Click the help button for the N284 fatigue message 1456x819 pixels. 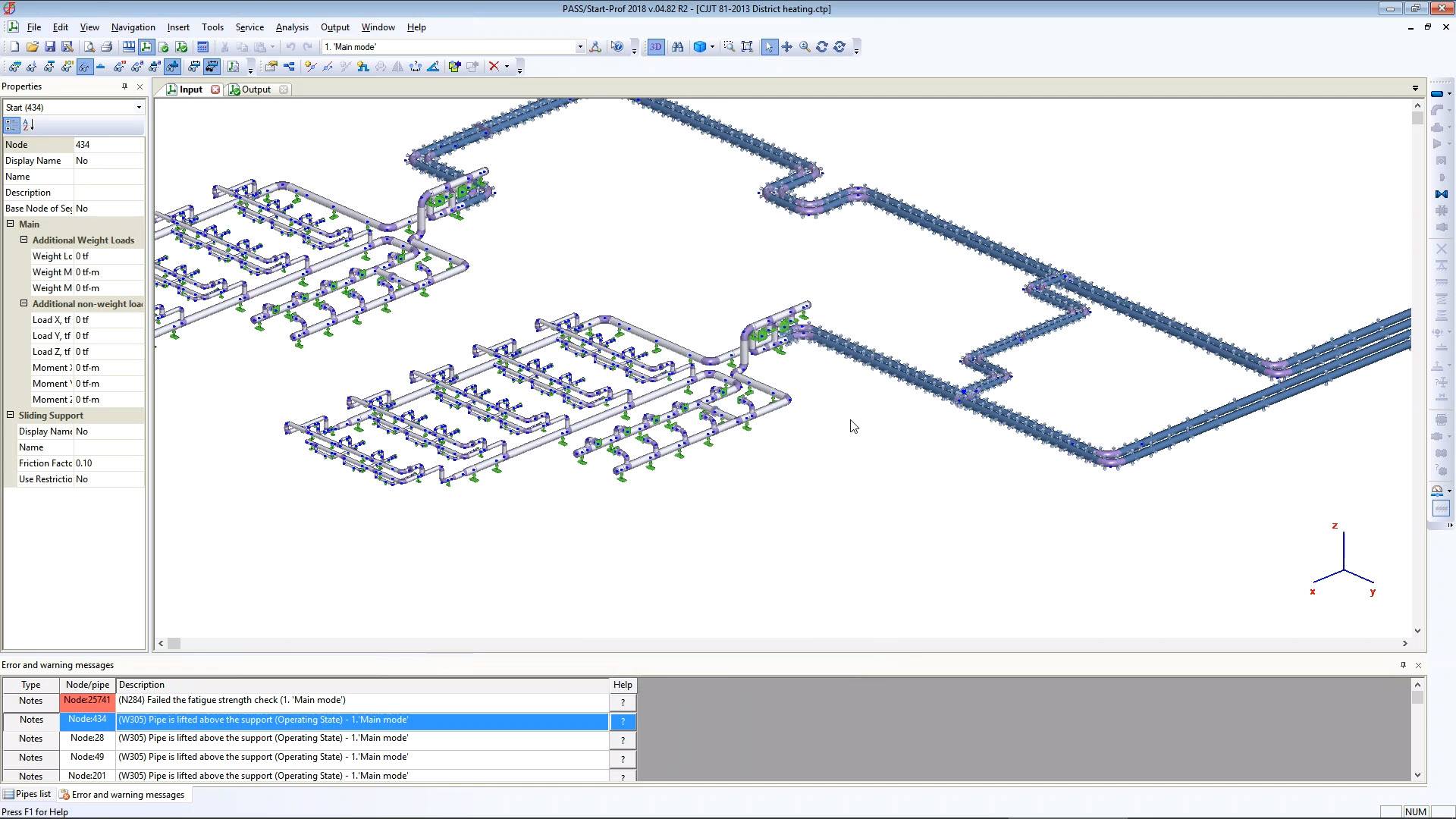click(x=623, y=702)
